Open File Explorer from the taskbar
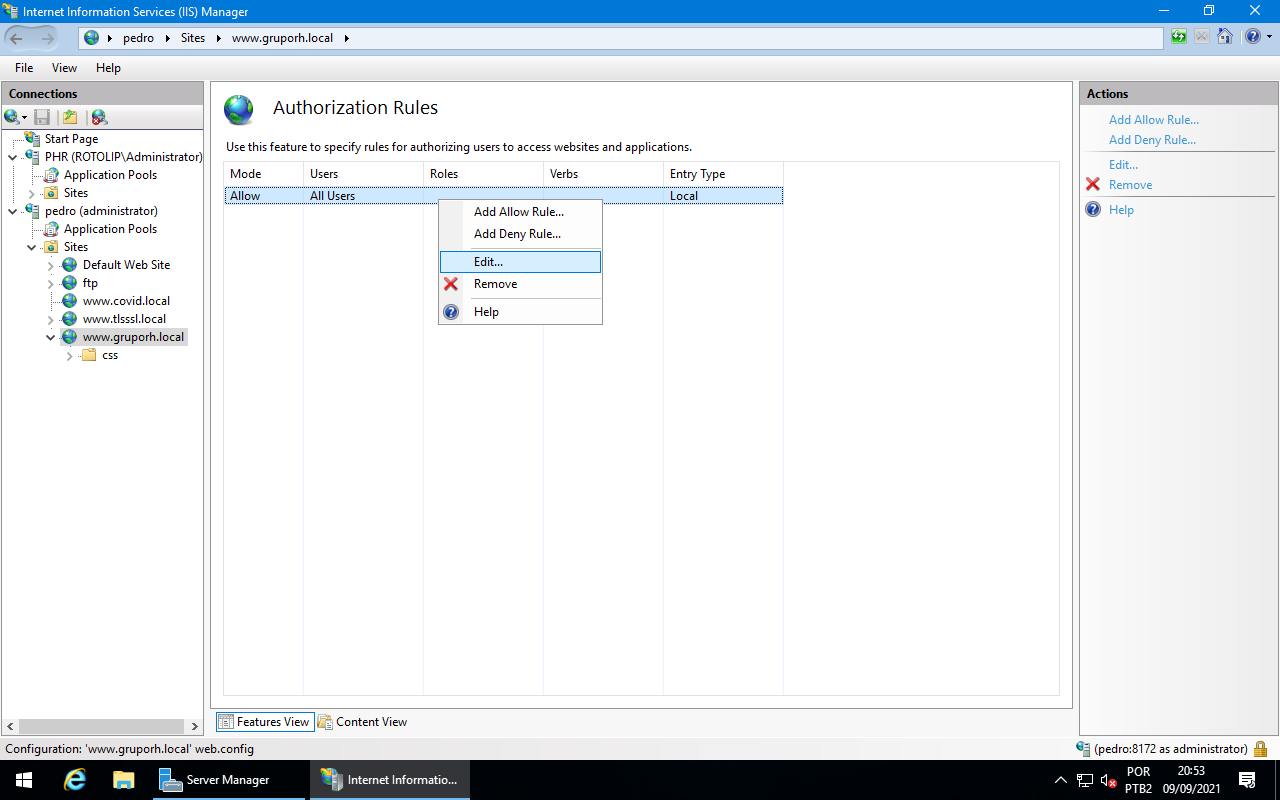 123,779
